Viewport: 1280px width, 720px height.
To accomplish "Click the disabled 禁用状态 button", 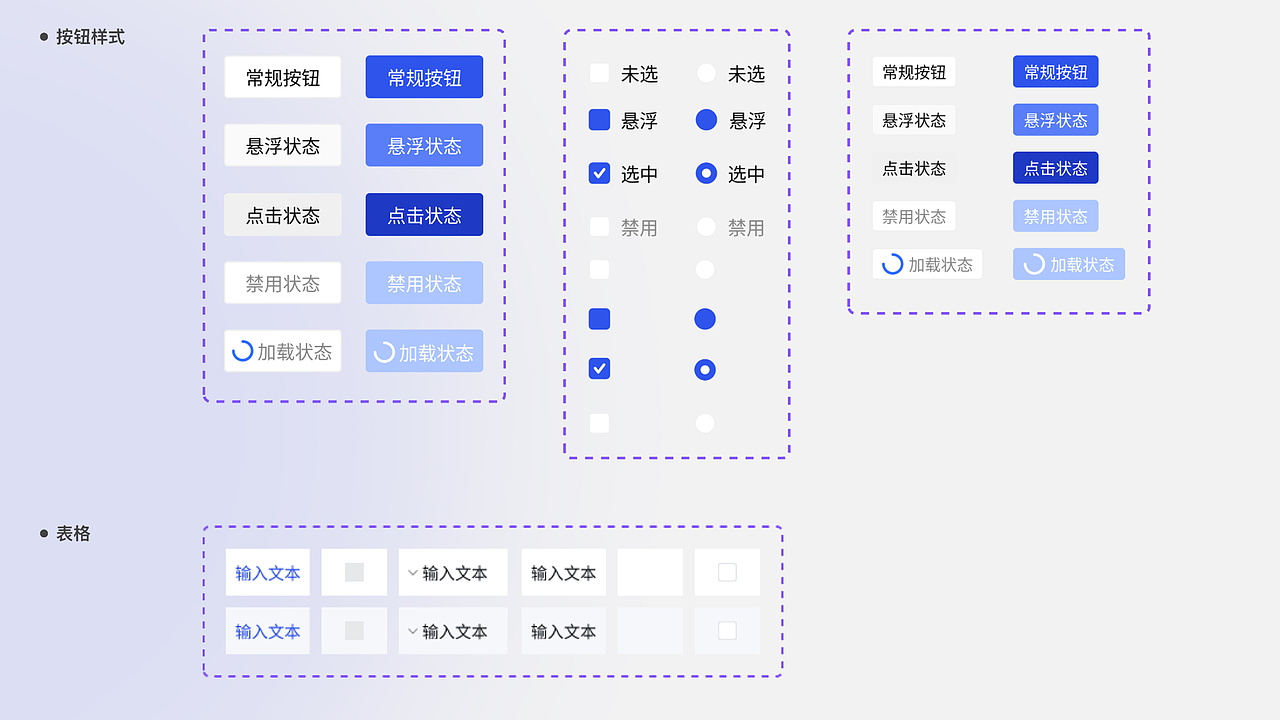I will pyautogui.click(x=282, y=282).
